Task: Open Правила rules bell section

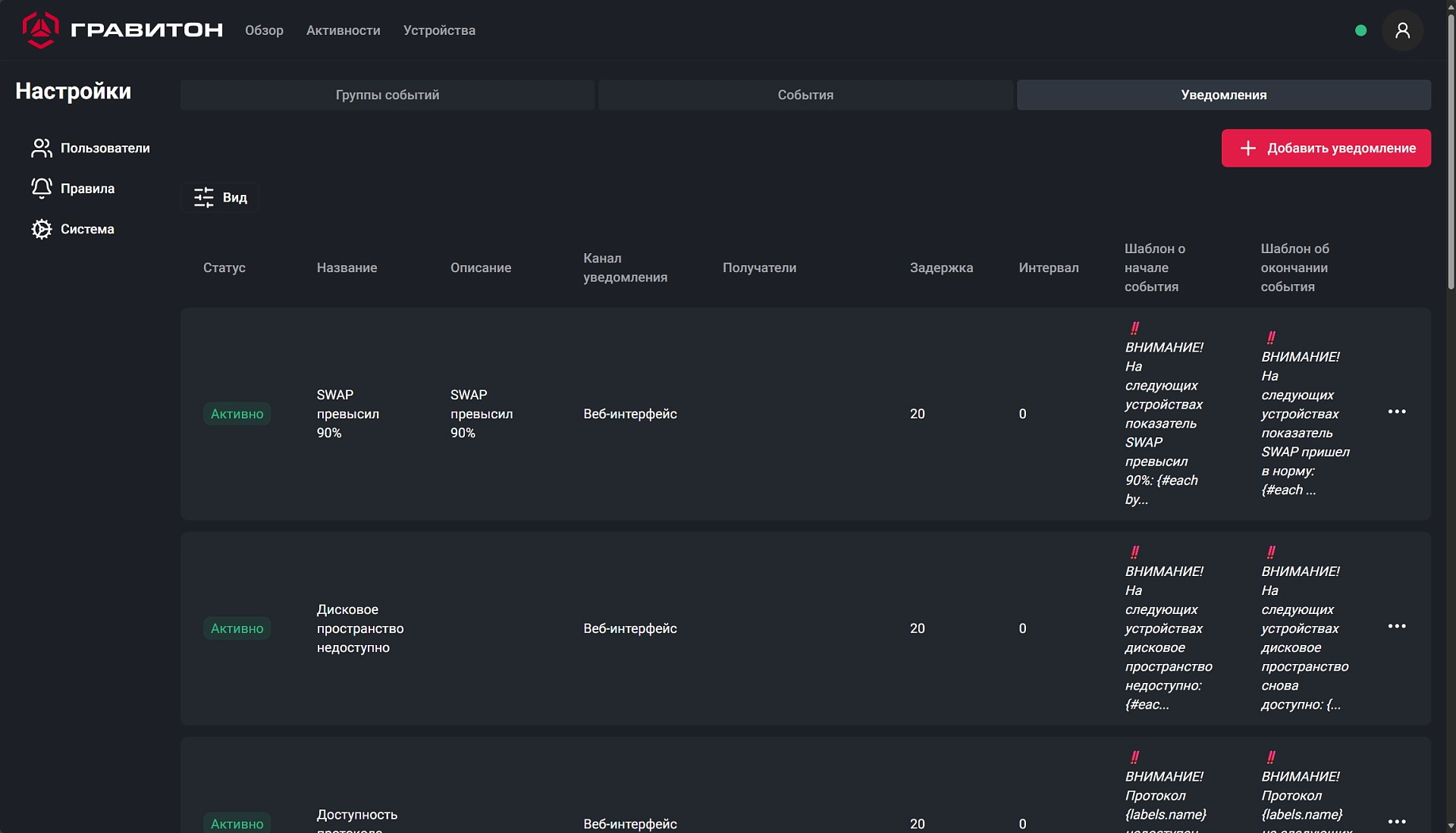Action: point(73,189)
